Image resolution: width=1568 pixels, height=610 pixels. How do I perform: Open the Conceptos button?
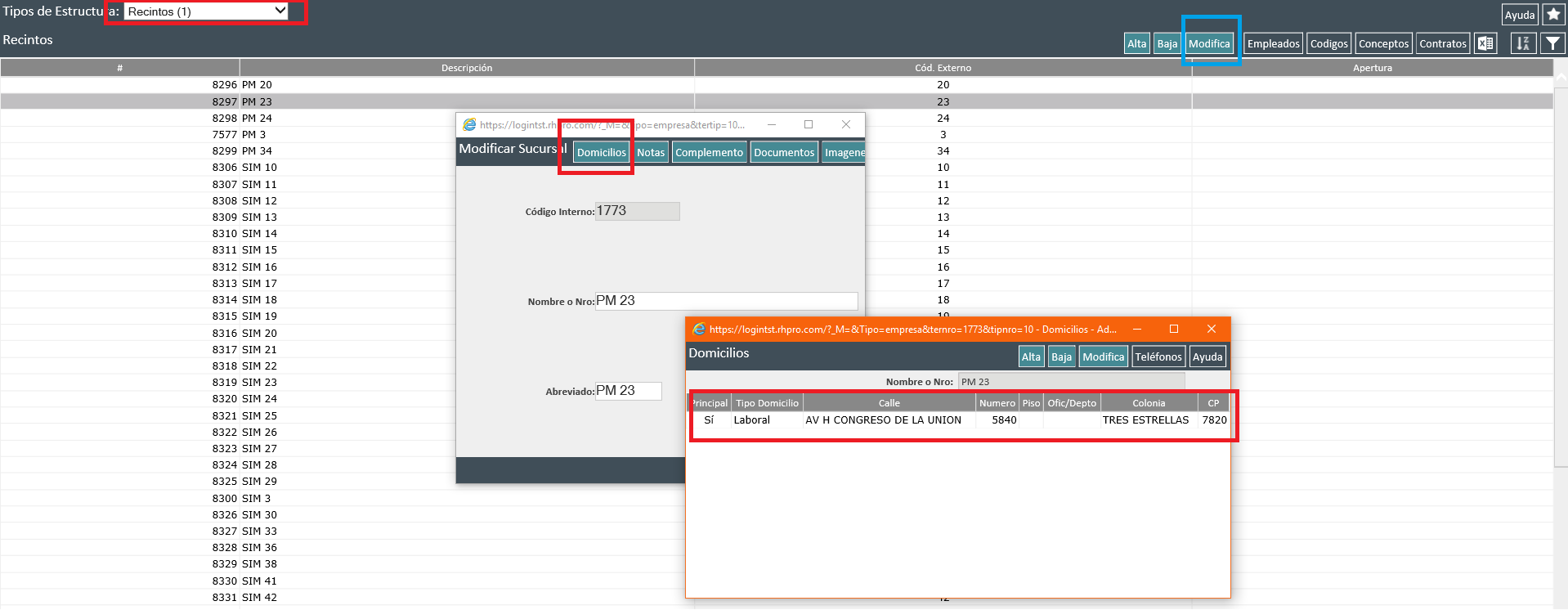[x=1383, y=43]
